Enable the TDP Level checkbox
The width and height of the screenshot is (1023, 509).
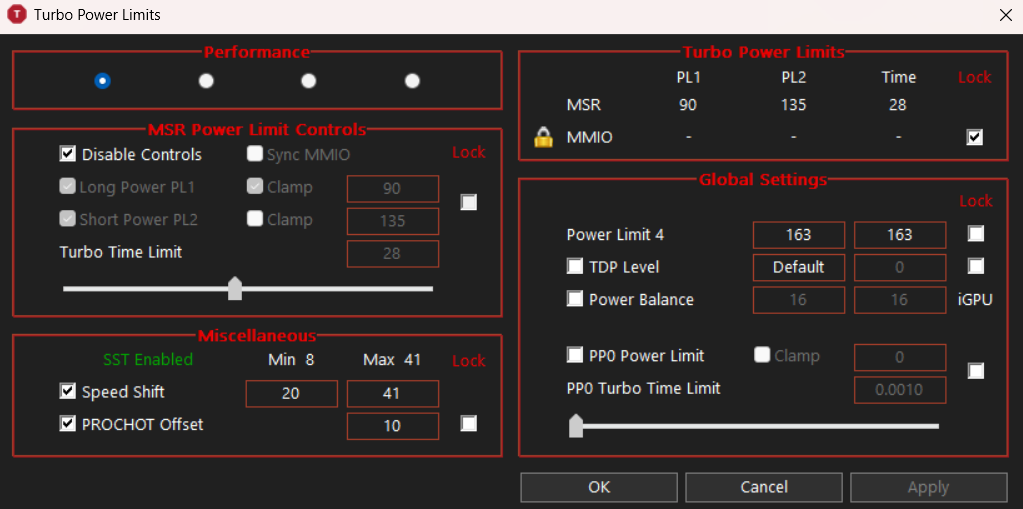575,266
